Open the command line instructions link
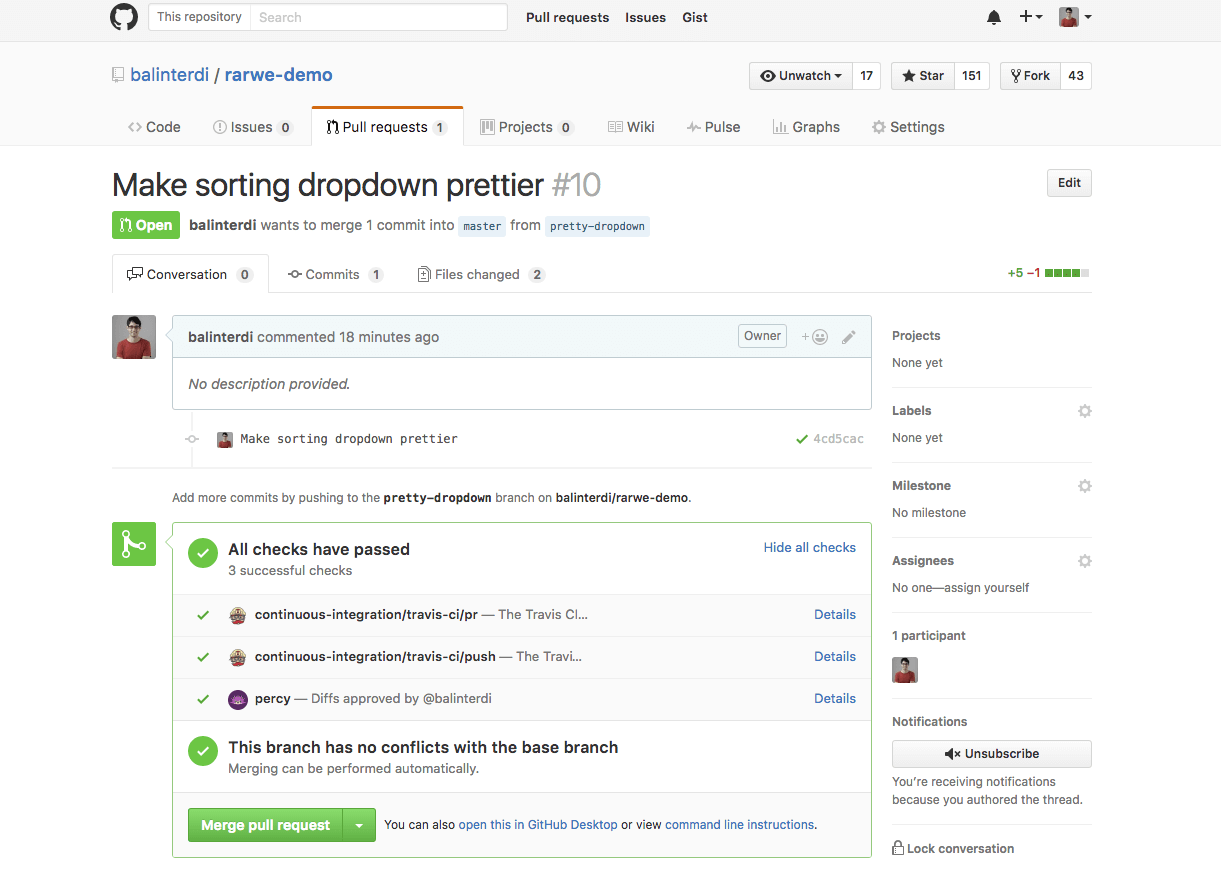The width and height of the screenshot is (1221, 872). (x=739, y=824)
